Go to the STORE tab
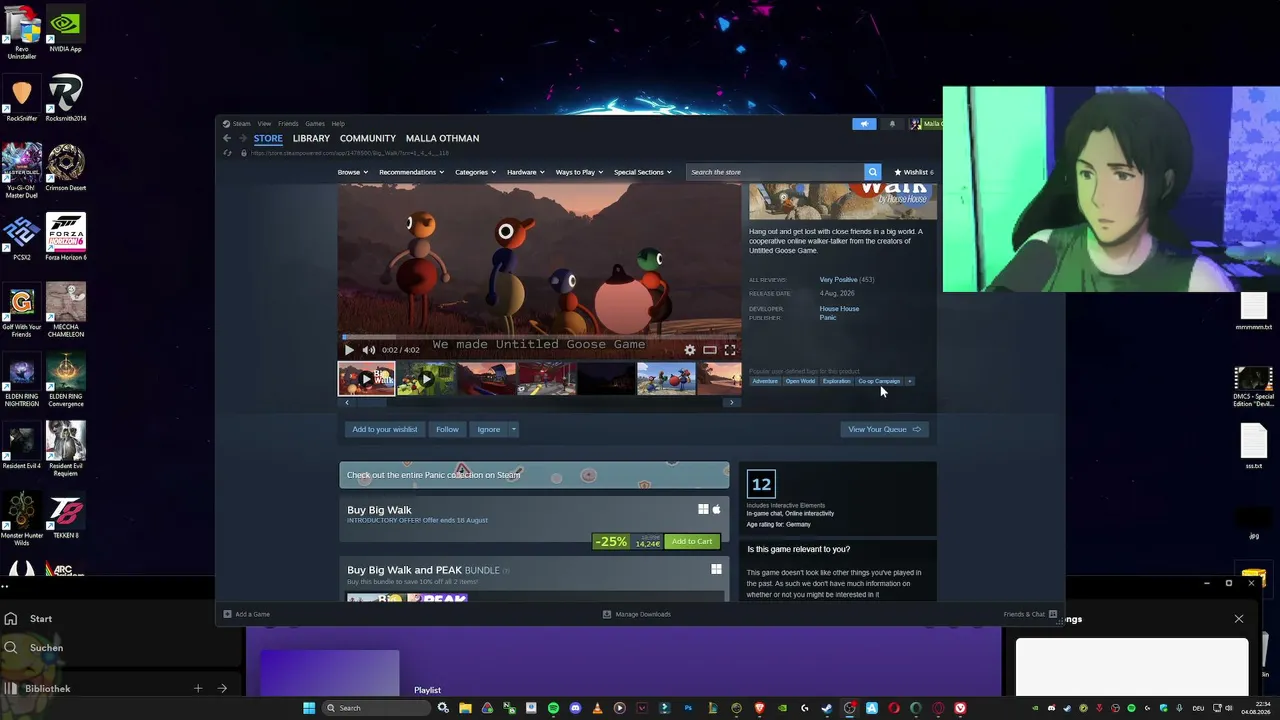 click(x=268, y=138)
